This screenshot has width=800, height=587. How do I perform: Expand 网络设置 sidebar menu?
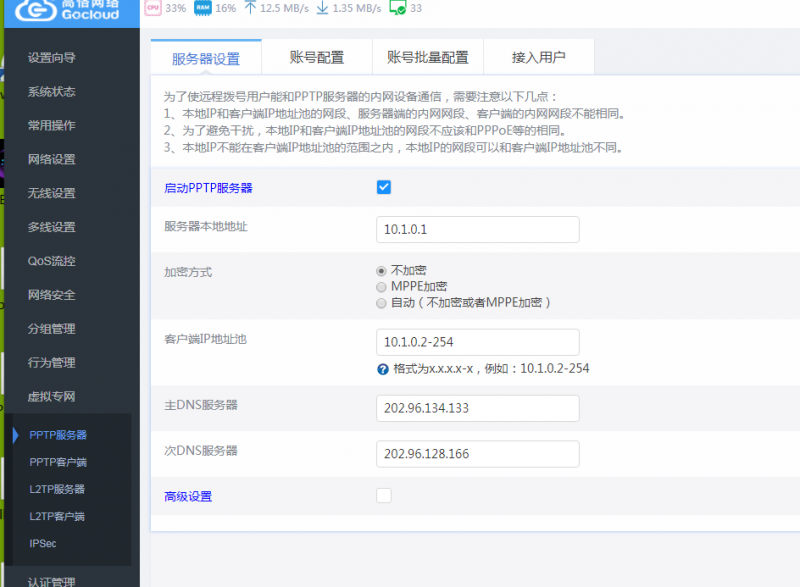[x=52, y=160]
